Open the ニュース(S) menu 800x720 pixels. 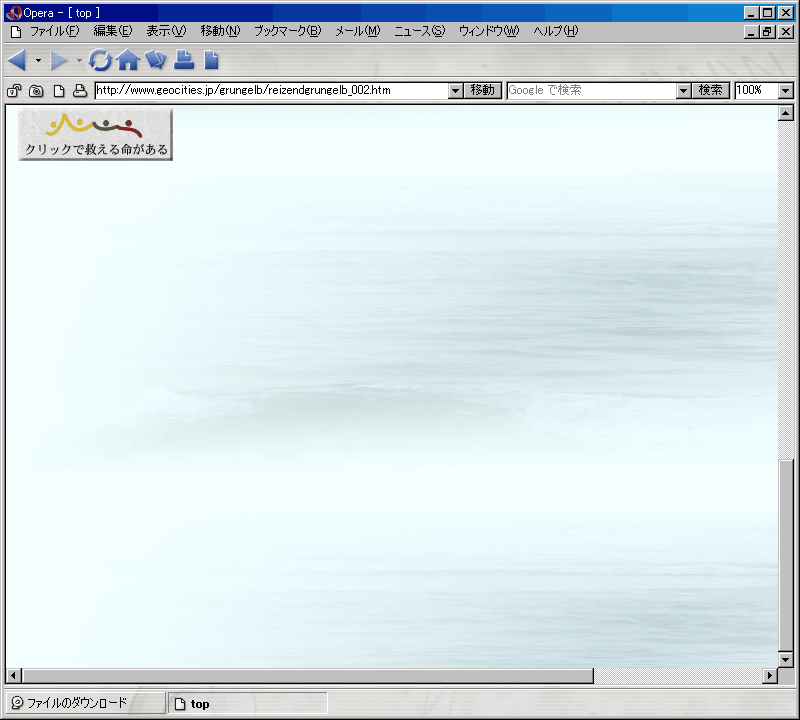coord(419,31)
